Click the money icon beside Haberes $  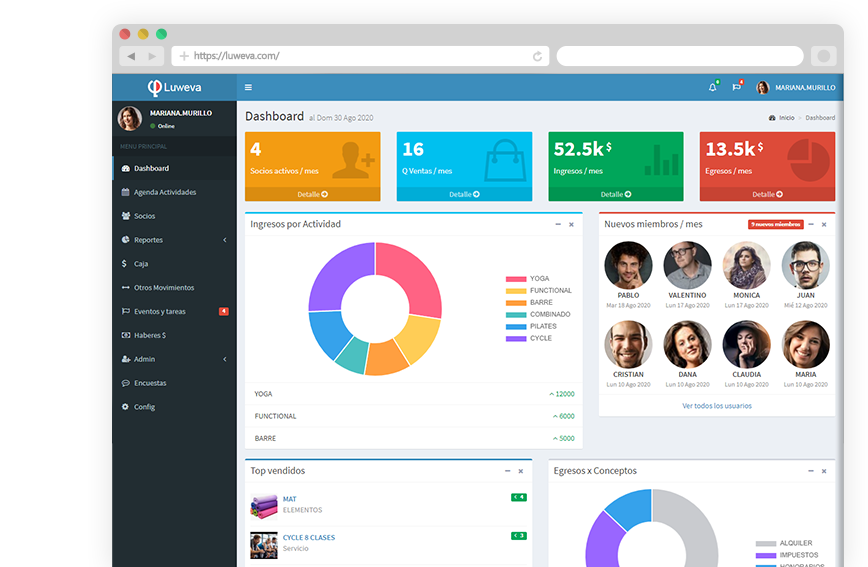[126, 335]
